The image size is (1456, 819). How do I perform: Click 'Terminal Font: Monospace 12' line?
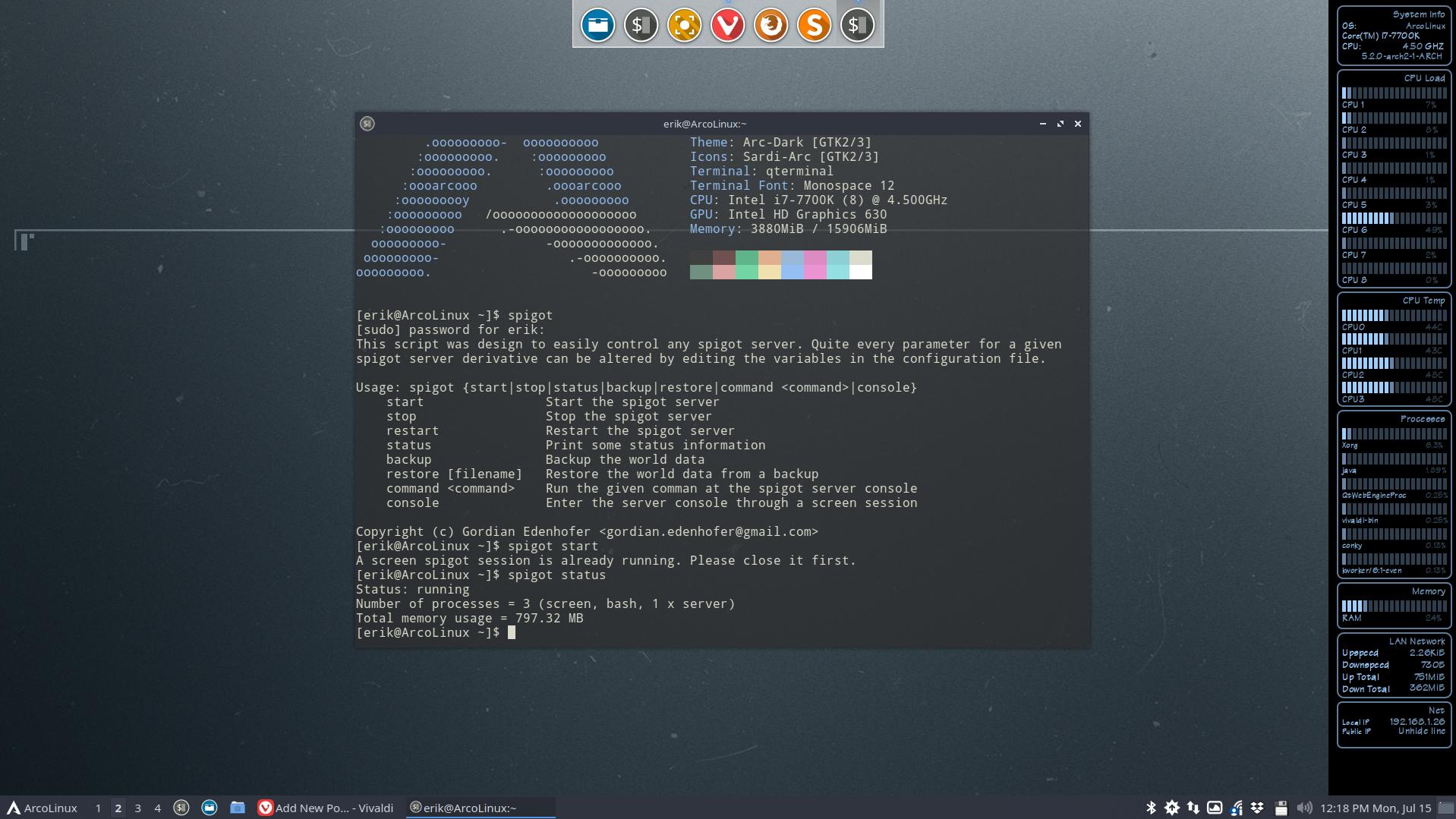[792, 185]
